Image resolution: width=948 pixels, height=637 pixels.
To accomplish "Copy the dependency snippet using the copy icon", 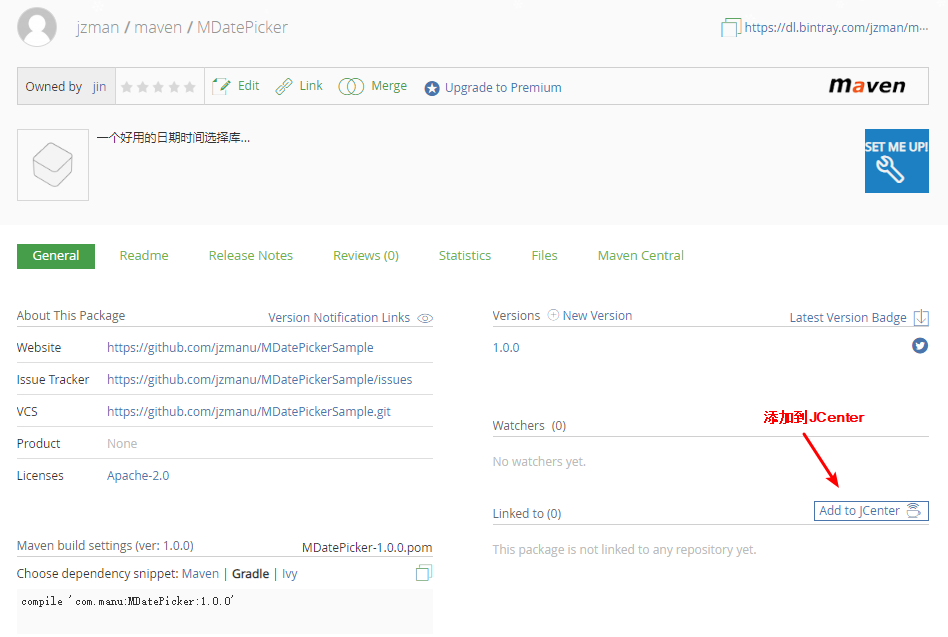I will [x=423, y=572].
